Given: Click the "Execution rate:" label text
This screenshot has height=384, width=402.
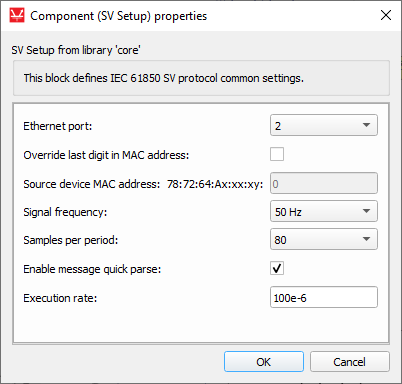Looking at the screenshot, I should 60,298.
